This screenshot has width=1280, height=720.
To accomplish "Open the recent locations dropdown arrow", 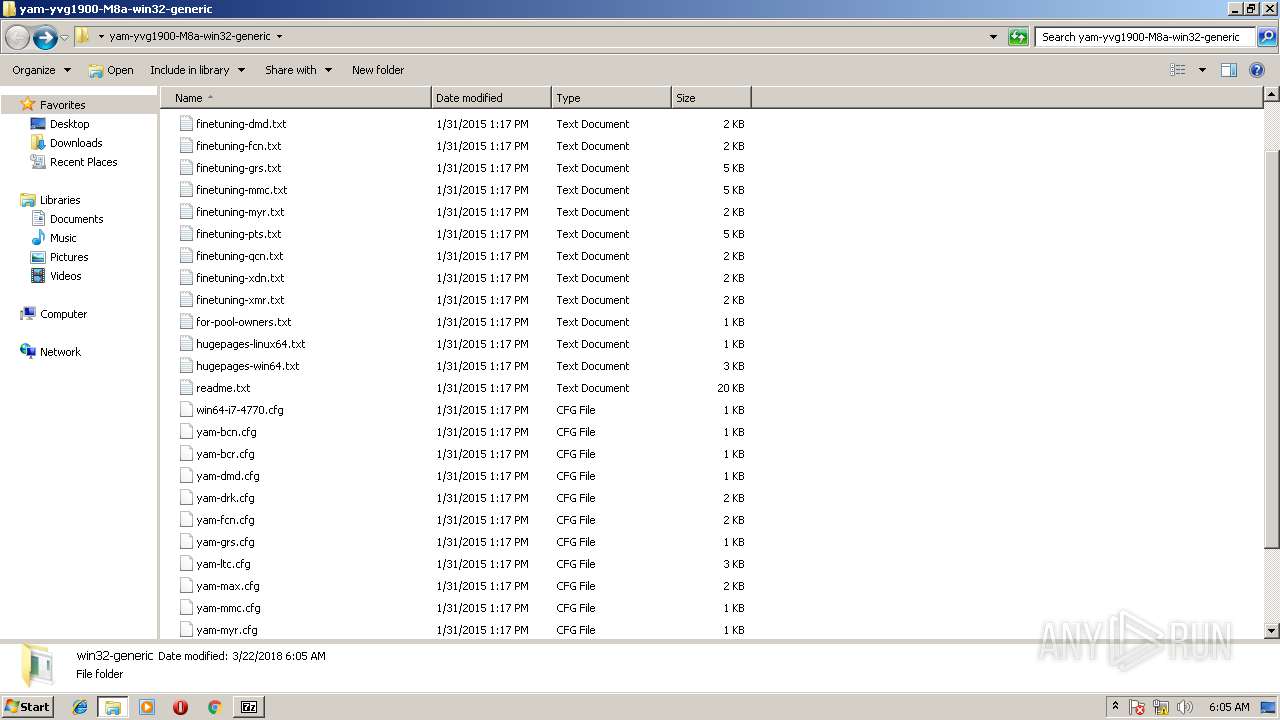I will [x=64, y=38].
